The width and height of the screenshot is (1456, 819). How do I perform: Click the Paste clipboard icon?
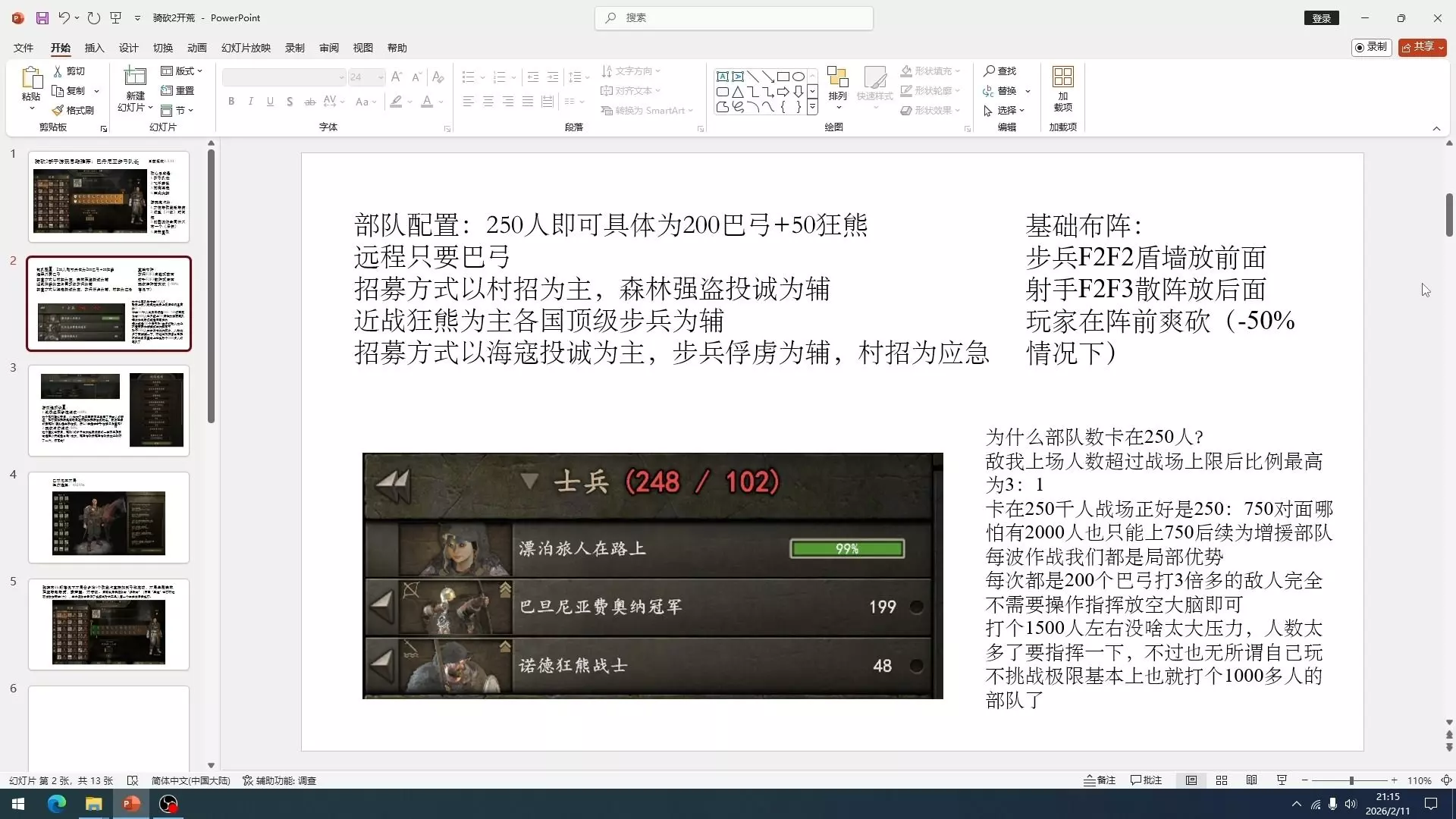[31, 78]
